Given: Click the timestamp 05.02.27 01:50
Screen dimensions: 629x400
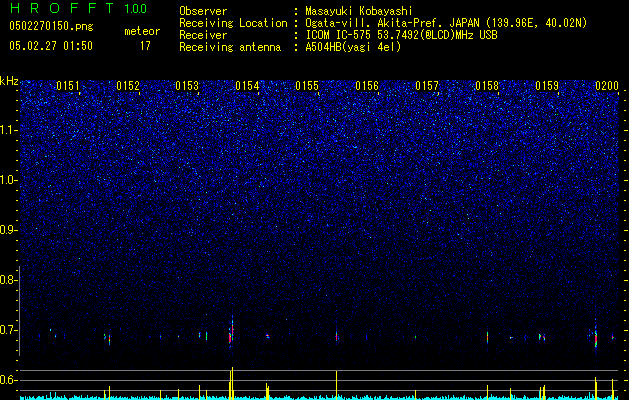Looking at the screenshot, I should [51, 46].
